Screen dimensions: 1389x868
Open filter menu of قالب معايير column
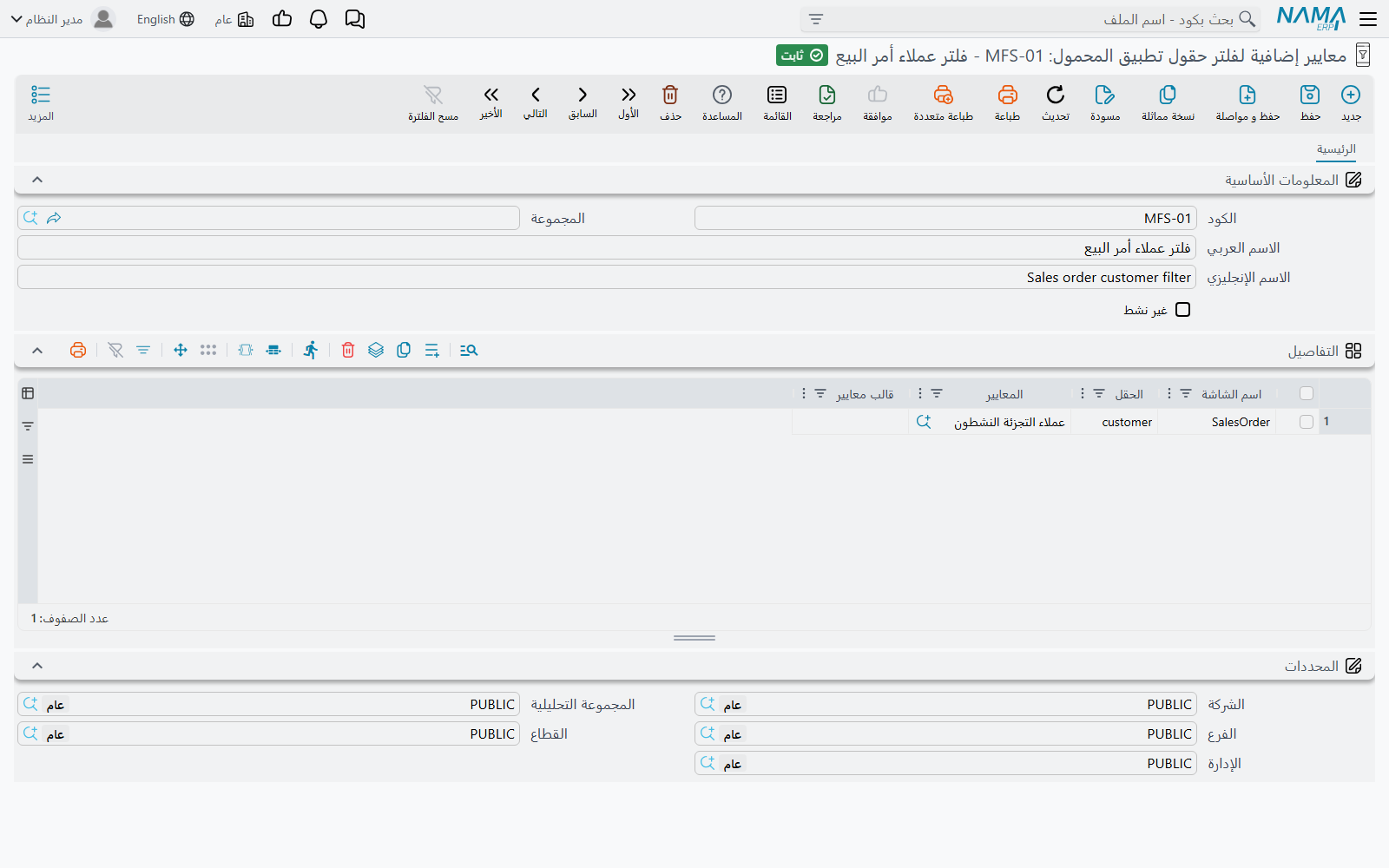pos(820,393)
